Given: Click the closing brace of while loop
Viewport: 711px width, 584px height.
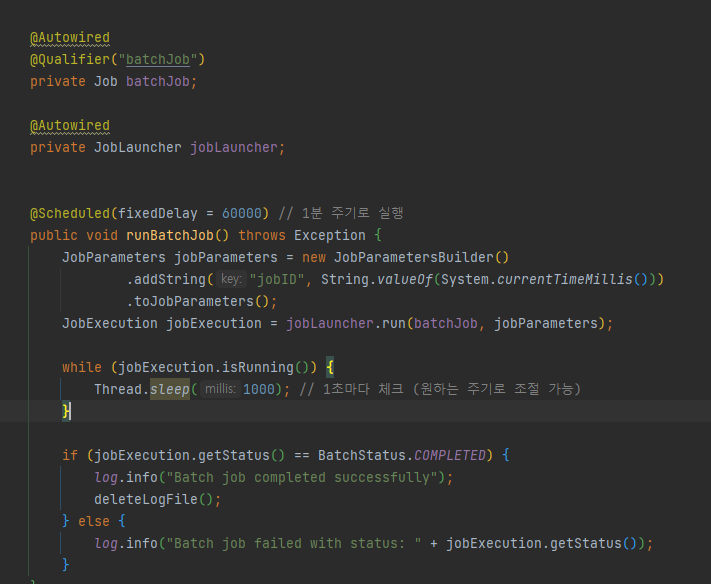Looking at the screenshot, I should [x=66, y=411].
